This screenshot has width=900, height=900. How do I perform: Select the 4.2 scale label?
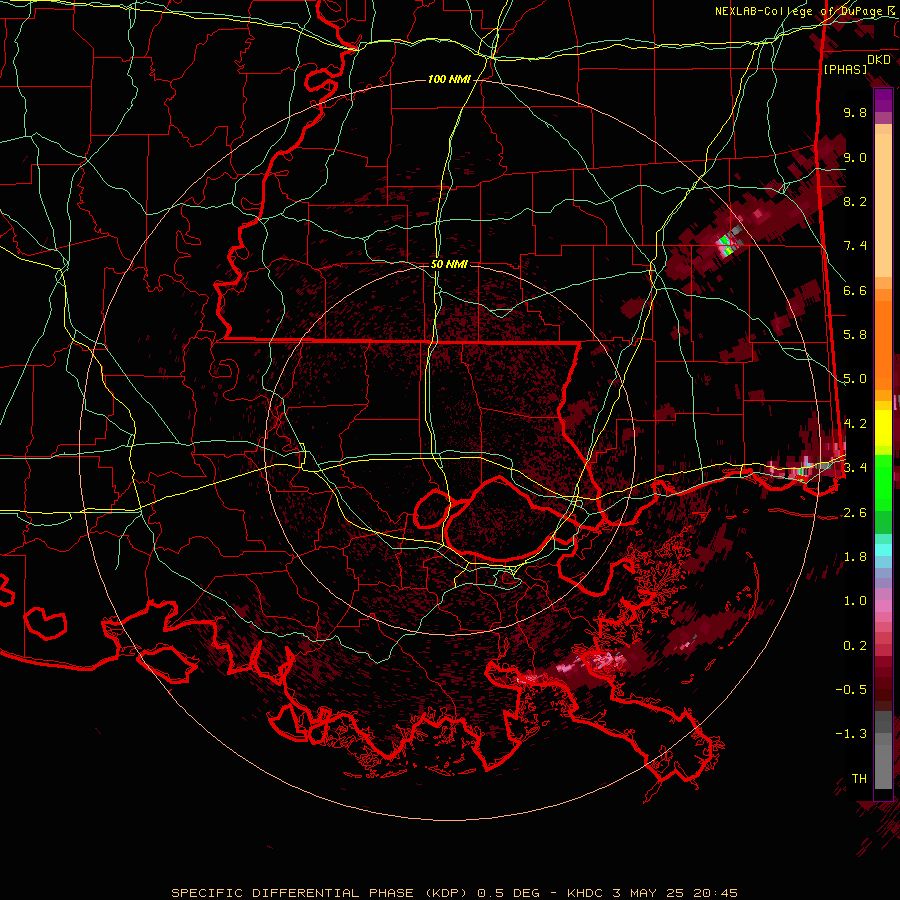point(855,424)
